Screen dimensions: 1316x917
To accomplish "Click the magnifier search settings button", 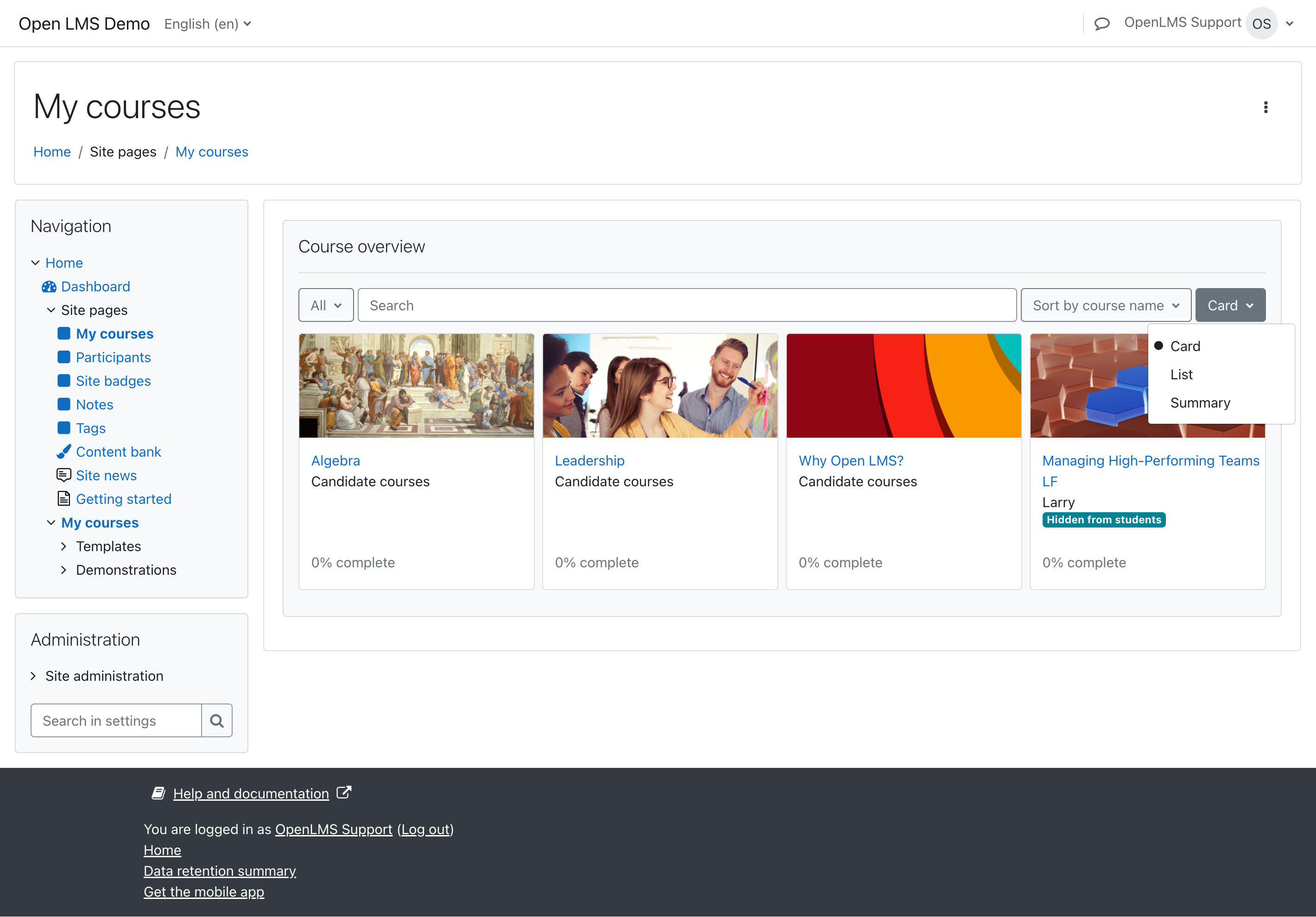I will 217,720.
